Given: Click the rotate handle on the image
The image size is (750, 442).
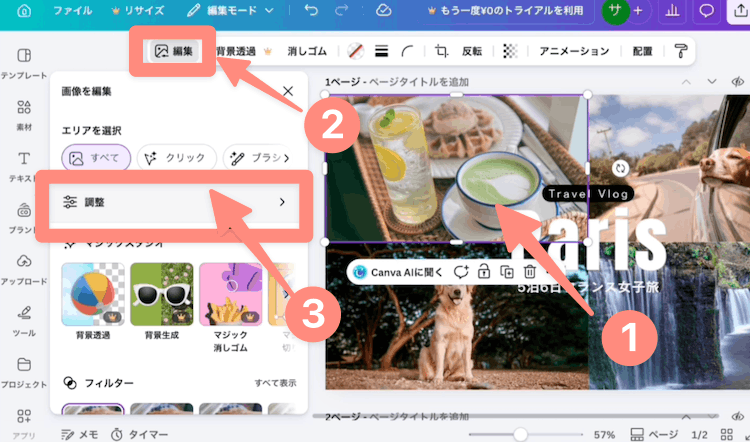Looking at the screenshot, I should point(620,168).
